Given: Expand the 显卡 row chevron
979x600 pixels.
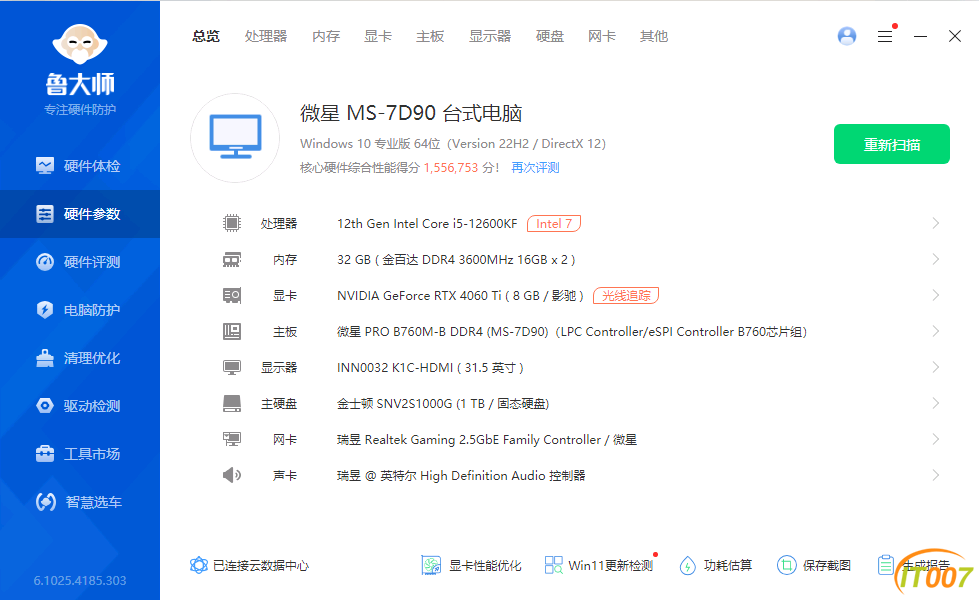Looking at the screenshot, I should pyautogui.click(x=935, y=295).
